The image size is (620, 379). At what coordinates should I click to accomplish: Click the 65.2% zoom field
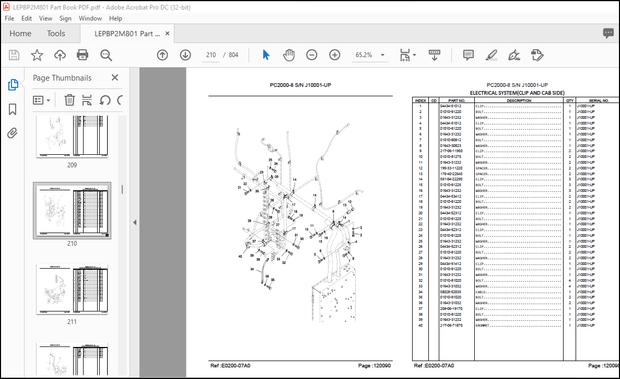[364, 55]
